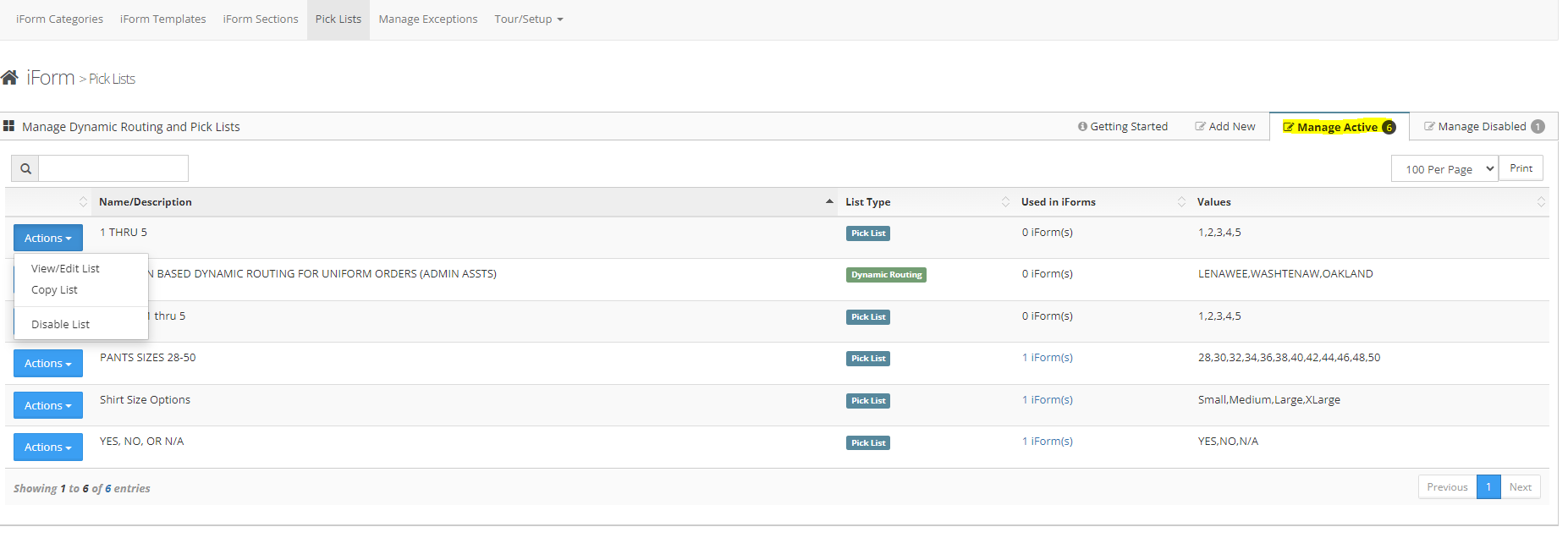The height and width of the screenshot is (560, 1568).
Task: Sort by Used in iForms column
Action: [x=1180, y=202]
